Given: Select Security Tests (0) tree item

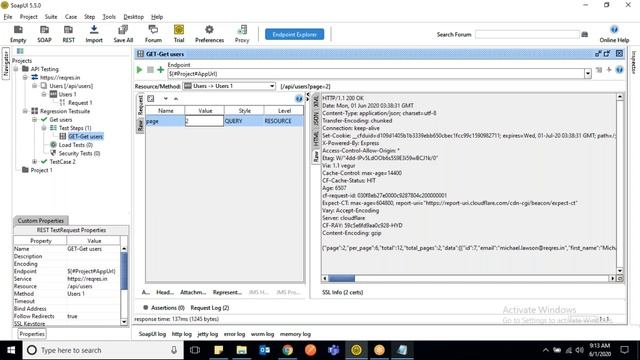Looking at the screenshot, I should click(x=79, y=153).
